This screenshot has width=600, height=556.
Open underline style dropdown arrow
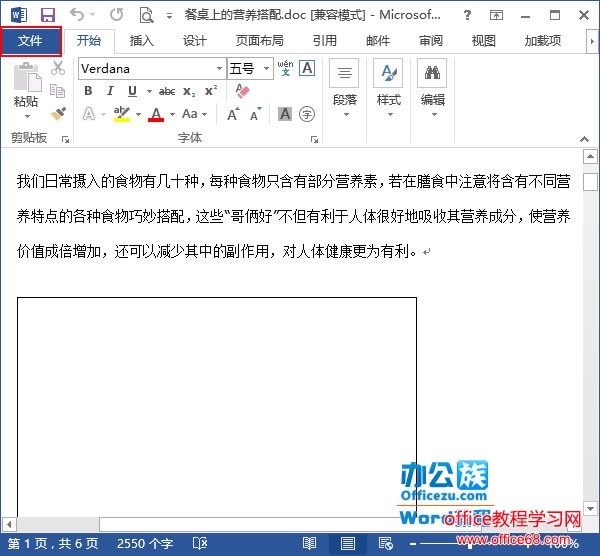[150, 91]
